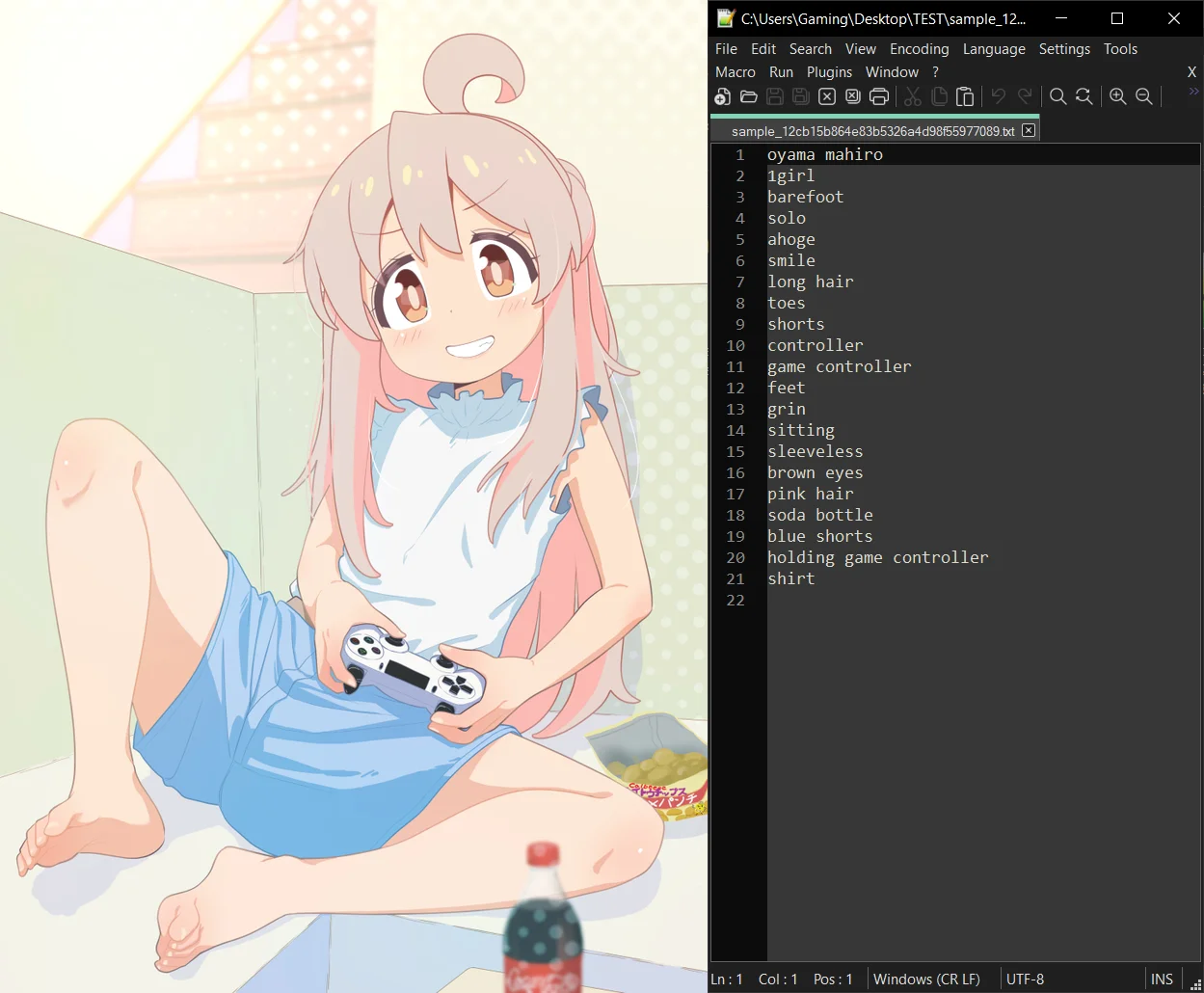Click the New file icon
The image size is (1204, 993).
(722, 96)
